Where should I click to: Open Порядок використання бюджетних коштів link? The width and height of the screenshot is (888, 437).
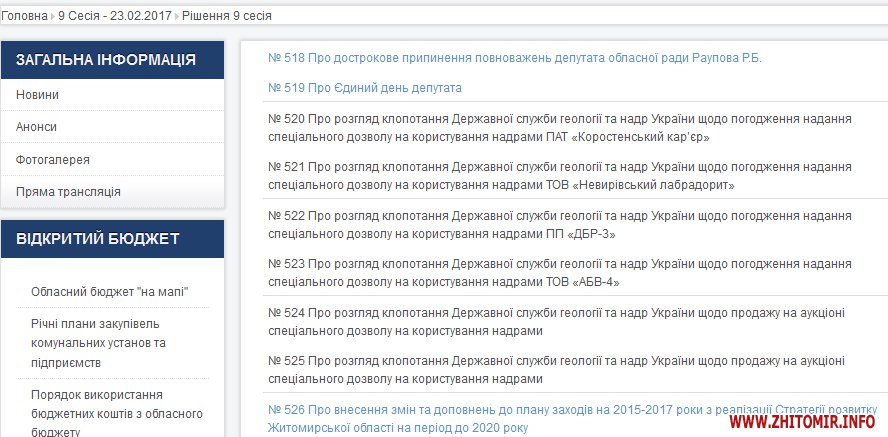coord(117,412)
